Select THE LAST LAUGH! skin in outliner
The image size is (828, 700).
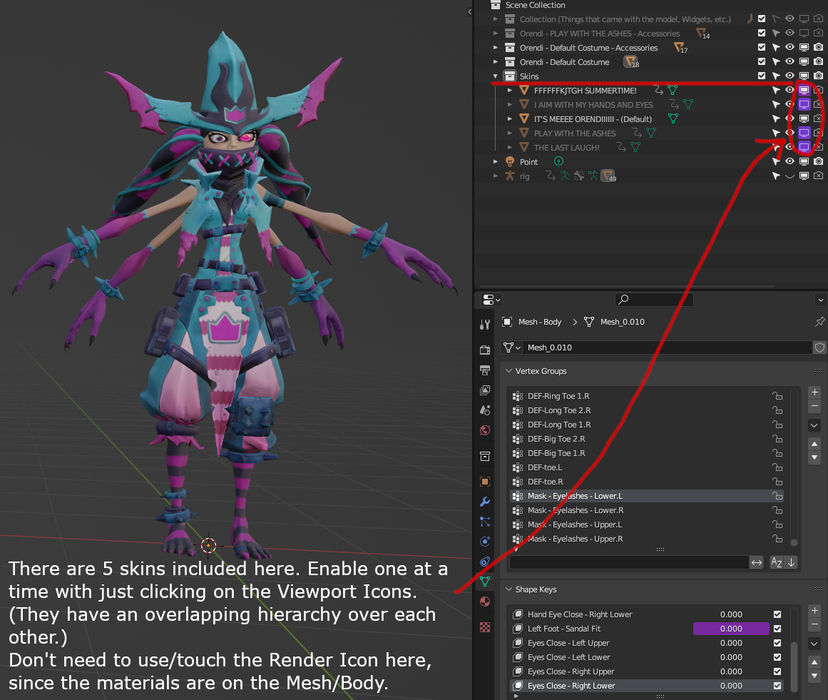pyautogui.click(x=566, y=147)
